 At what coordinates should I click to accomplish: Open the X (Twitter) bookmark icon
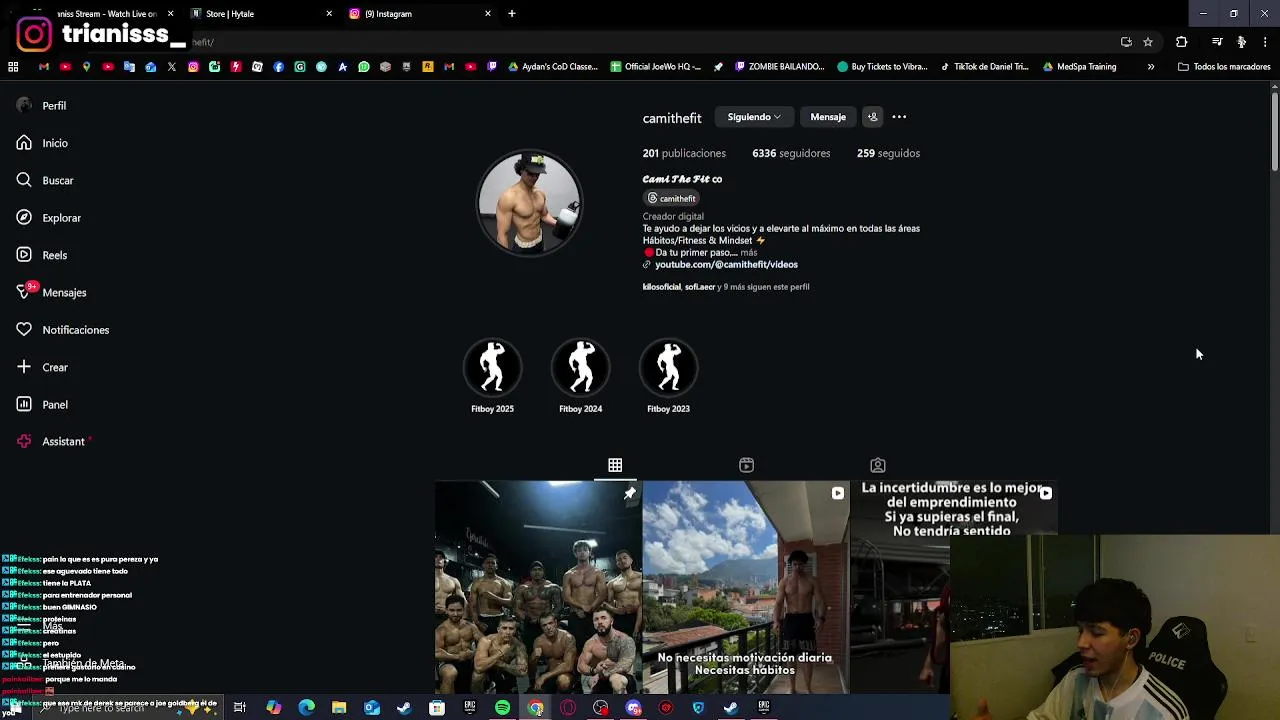pyautogui.click(x=172, y=67)
